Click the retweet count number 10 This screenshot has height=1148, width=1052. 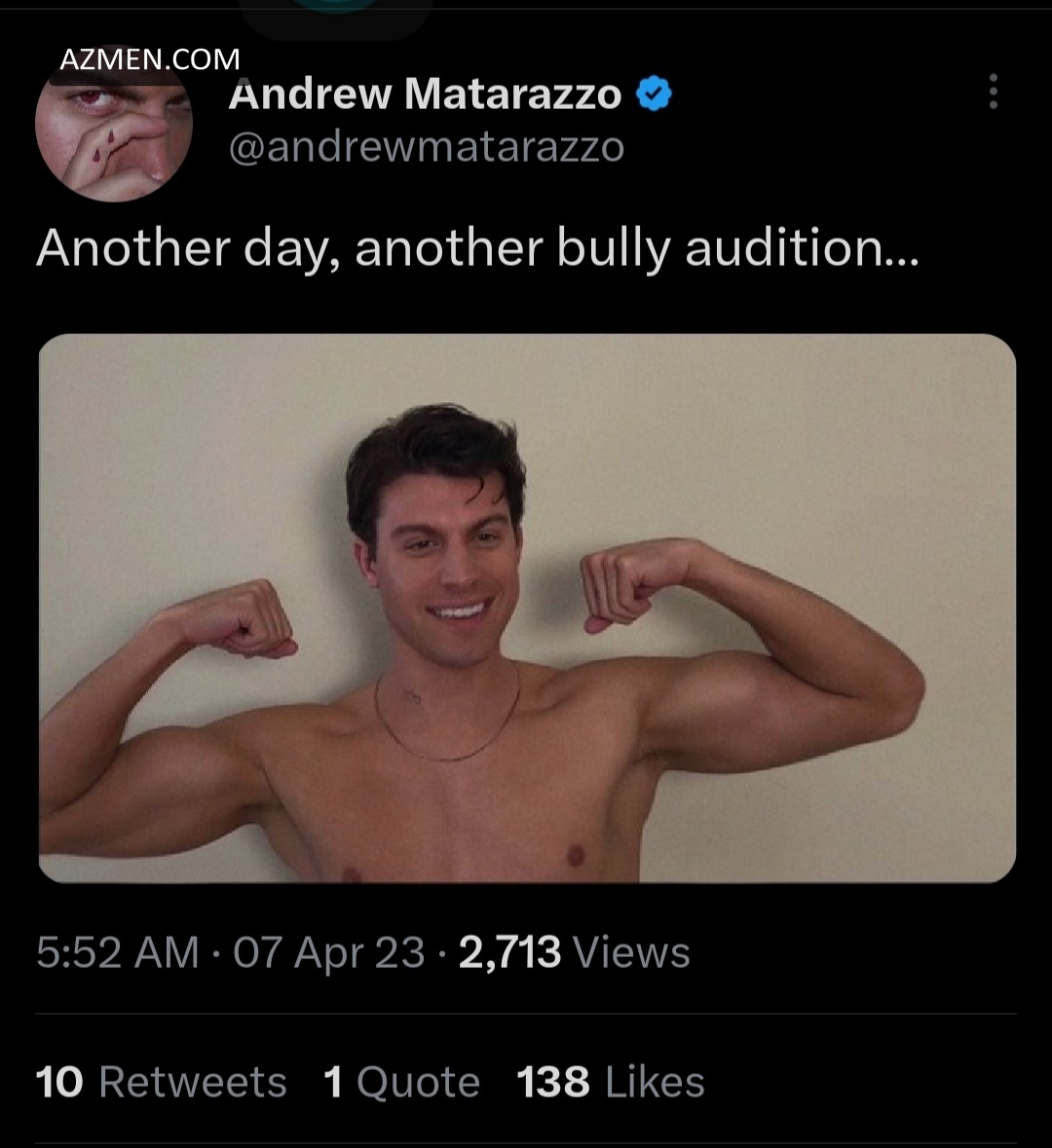[59, 1083]
